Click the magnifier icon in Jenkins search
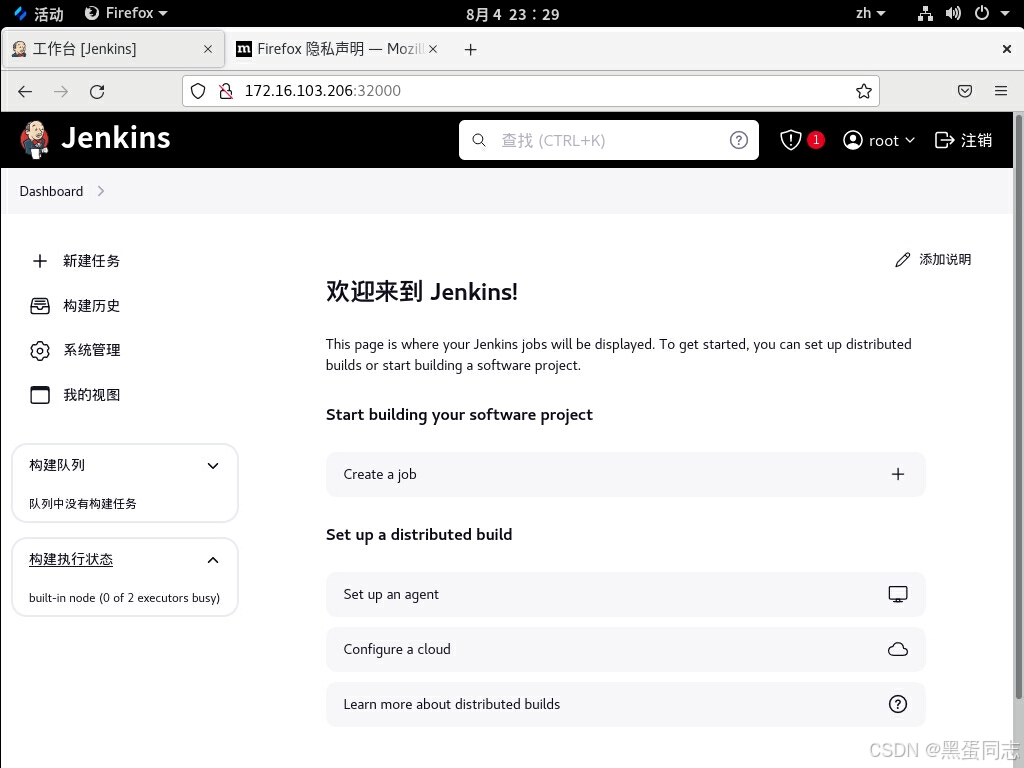The width and height of the screenshot is (1024, 768). pos(479,140)
